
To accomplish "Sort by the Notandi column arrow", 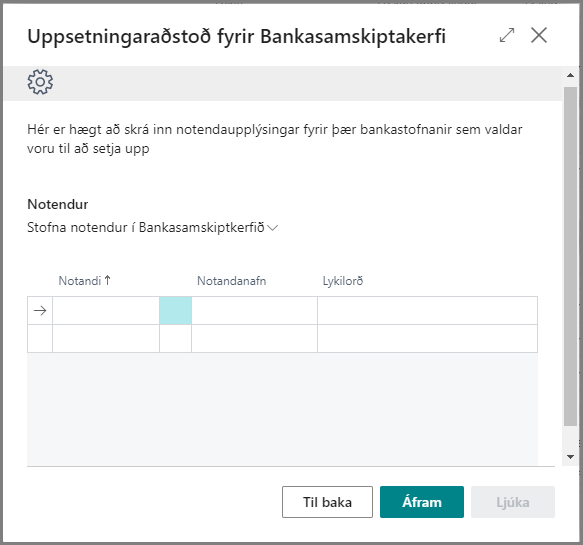I will point(107,280).
